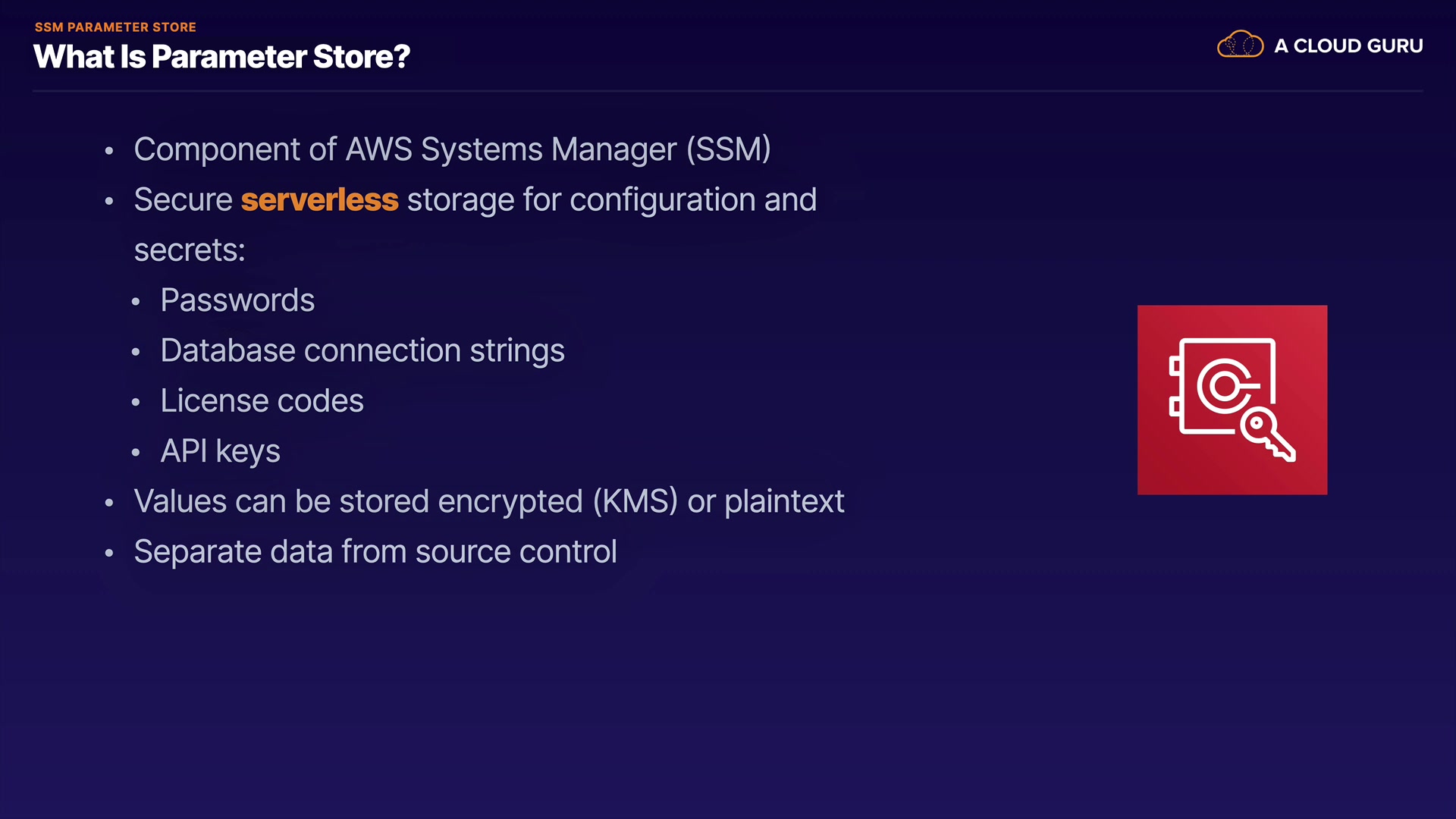Select the Passwords list item
This screenshot has width=1456, height=819.
coord(237,300)
